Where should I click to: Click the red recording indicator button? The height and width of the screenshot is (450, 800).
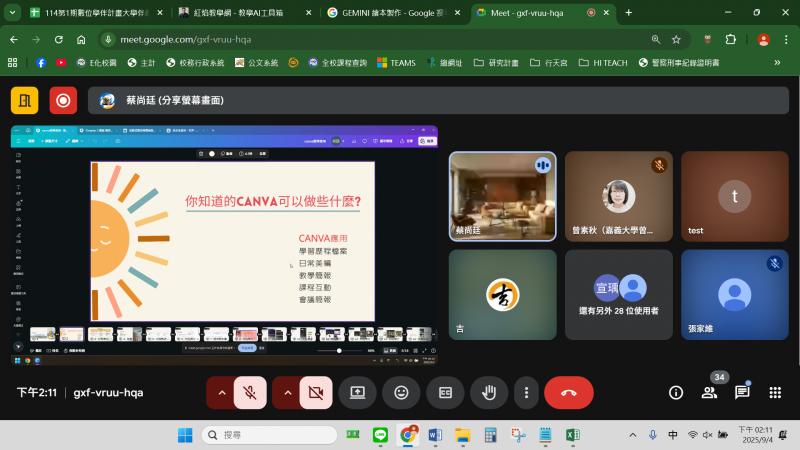[x=63, y=100]
